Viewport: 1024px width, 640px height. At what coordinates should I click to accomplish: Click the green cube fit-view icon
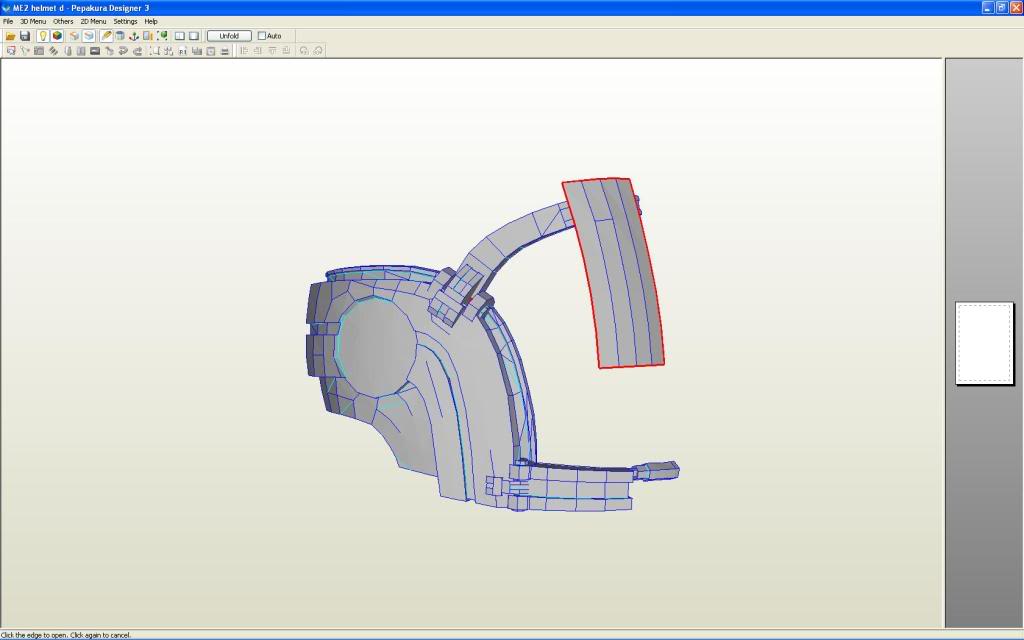click(163, 36)
